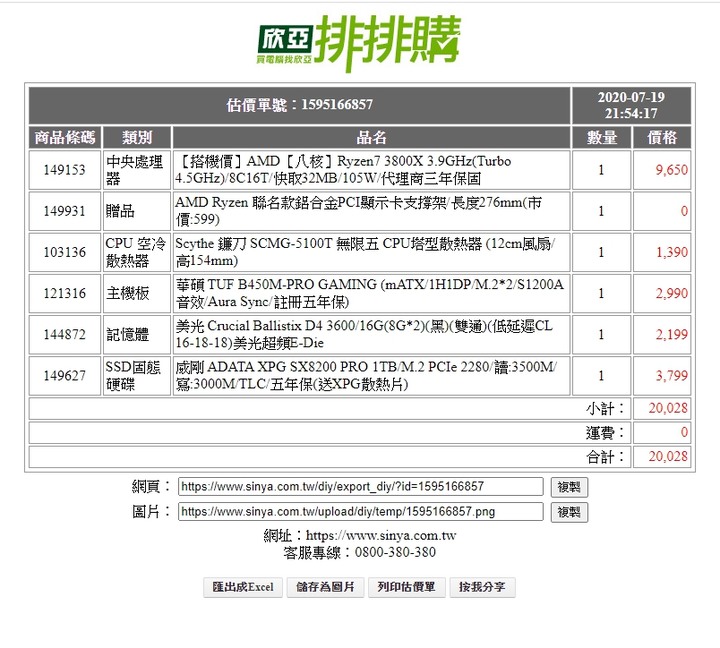Screen dimensions: 720x648
Task: Click quantity 1 in the 主機板 row
Action: pos(601,293)
